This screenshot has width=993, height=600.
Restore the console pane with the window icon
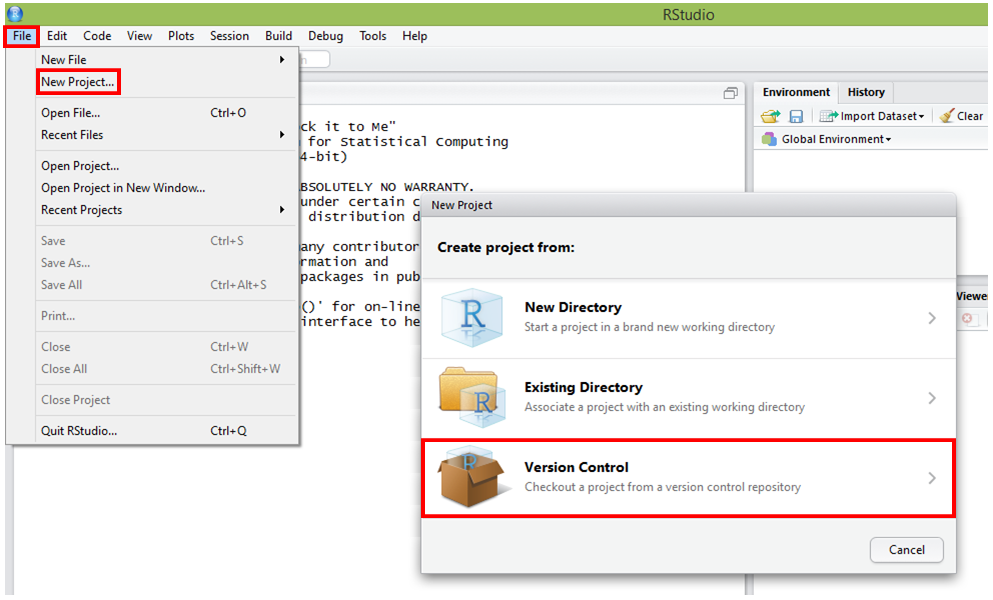[x=731, y=93]
